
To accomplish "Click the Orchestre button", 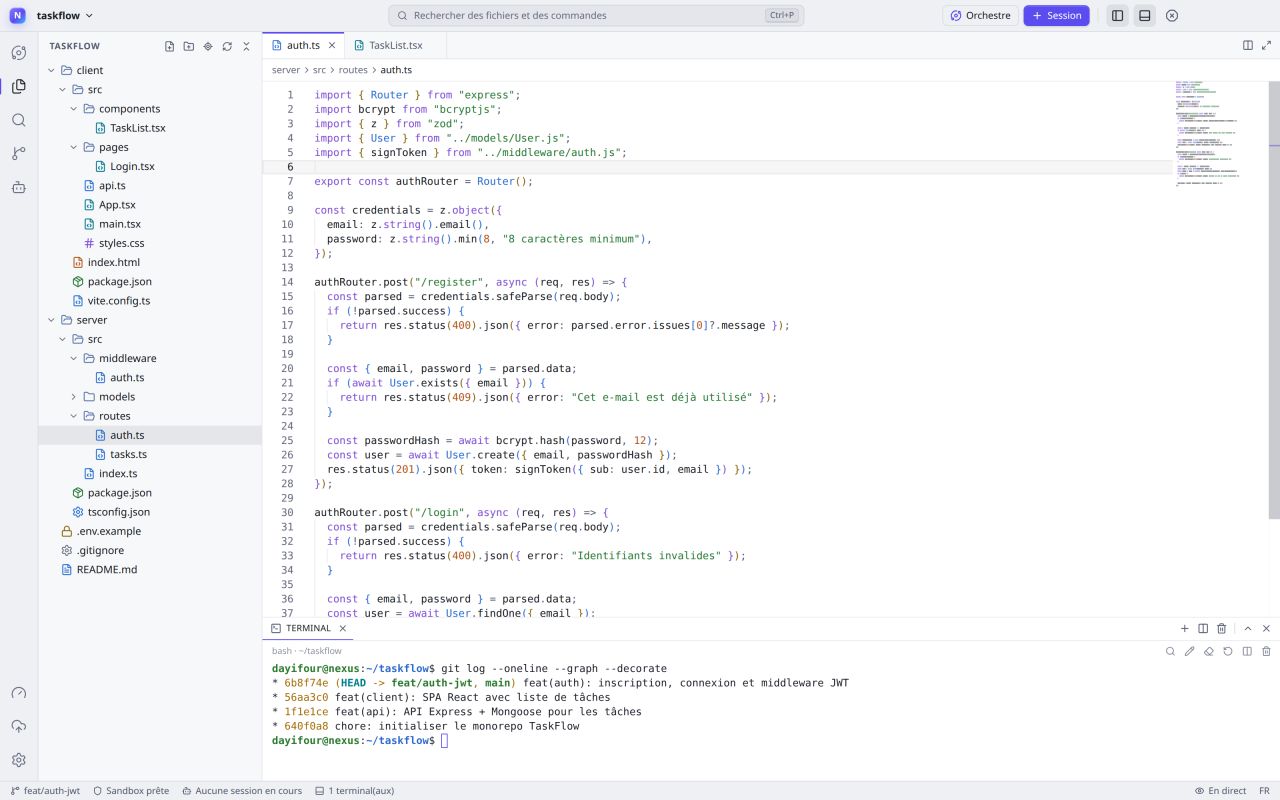I will coord(980,16).
